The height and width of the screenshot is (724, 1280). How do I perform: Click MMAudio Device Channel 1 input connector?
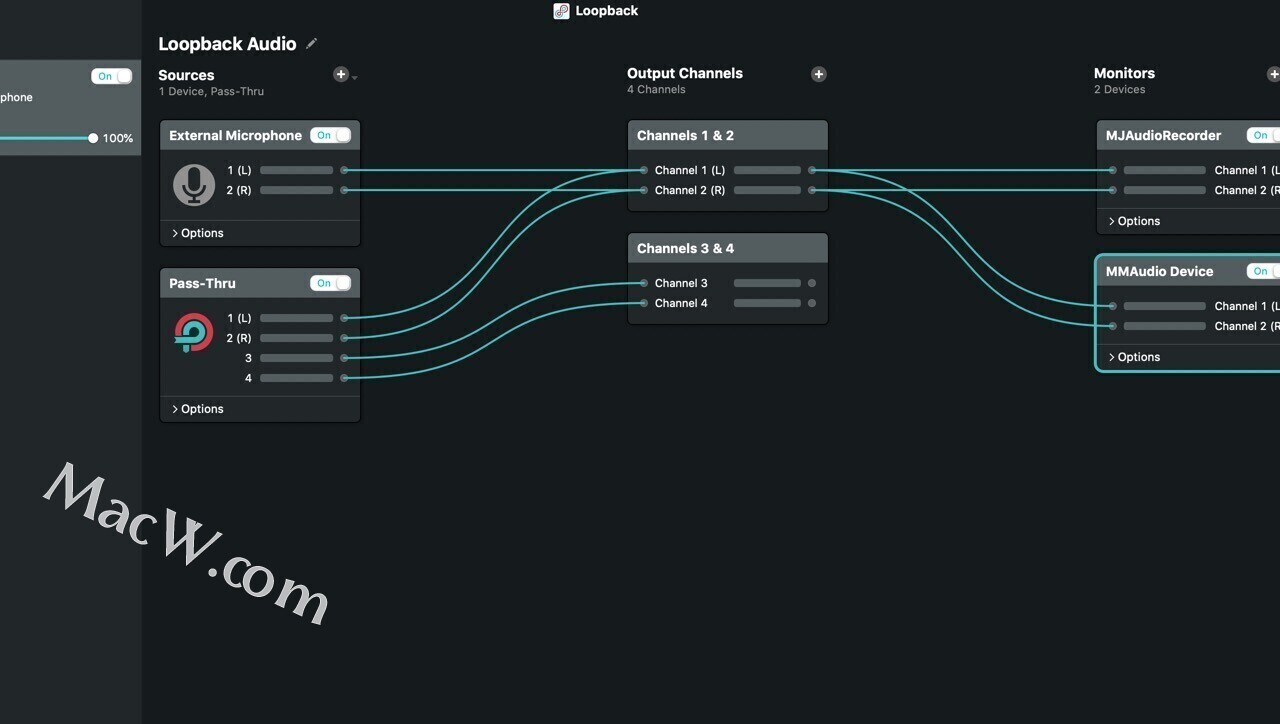[1113, 306]
